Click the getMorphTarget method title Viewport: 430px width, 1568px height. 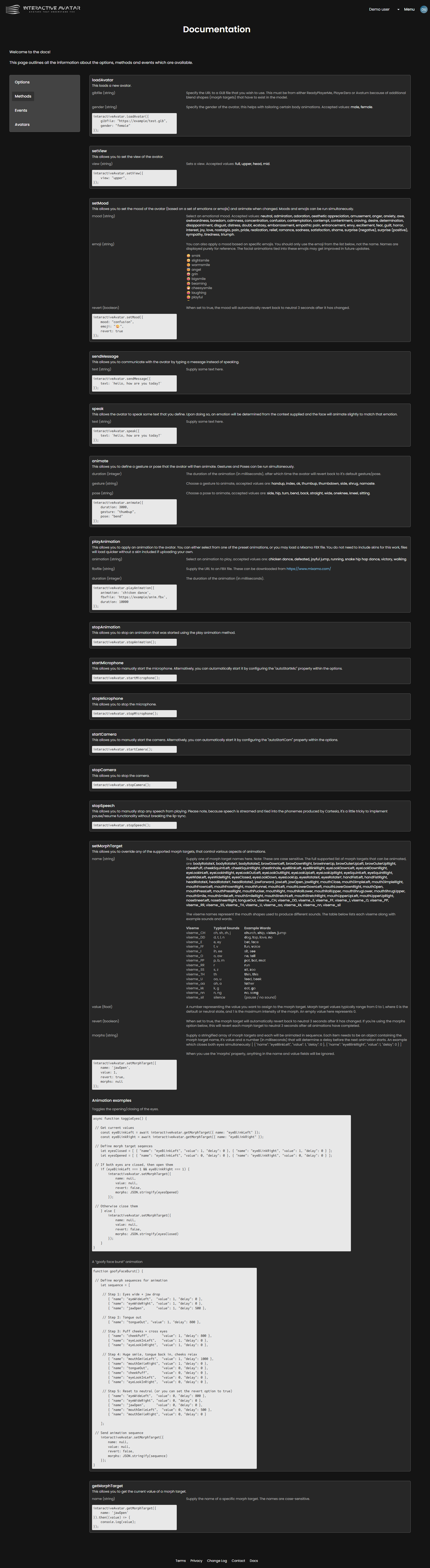tap(107, 1485)
